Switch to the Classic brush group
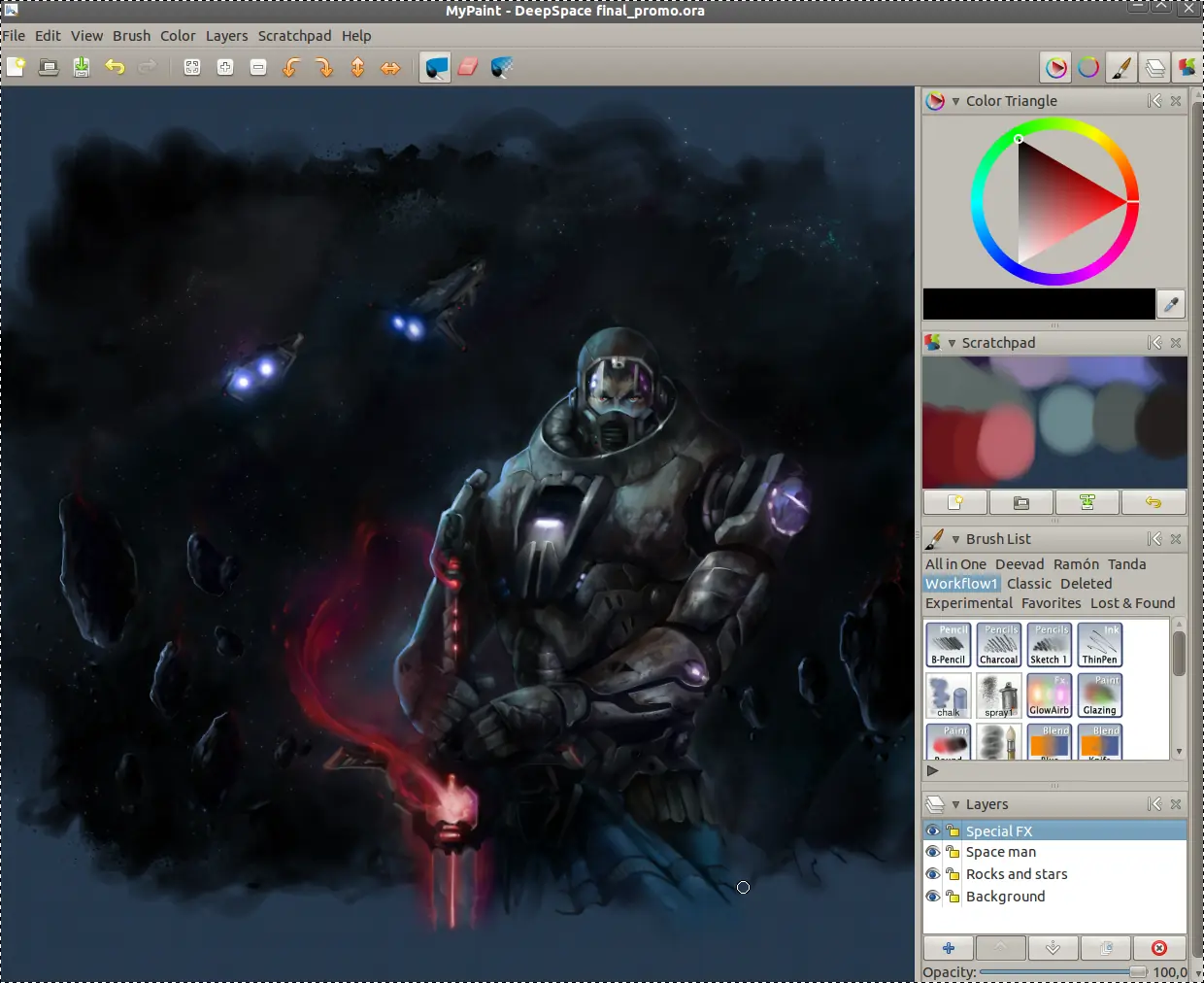Image resolution: width=1204 pixels, height=983 pixels. point(1029,584)
